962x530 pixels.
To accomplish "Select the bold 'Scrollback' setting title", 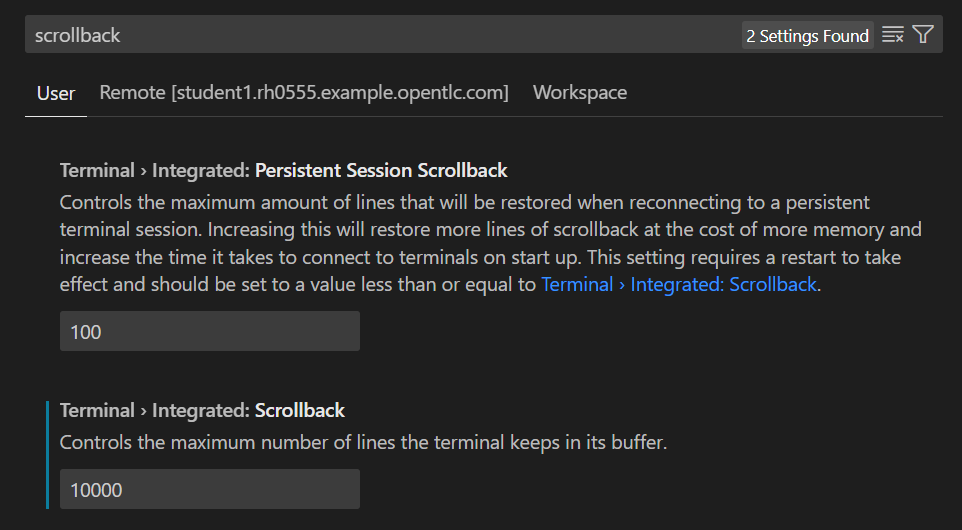I will click(300, 410).
